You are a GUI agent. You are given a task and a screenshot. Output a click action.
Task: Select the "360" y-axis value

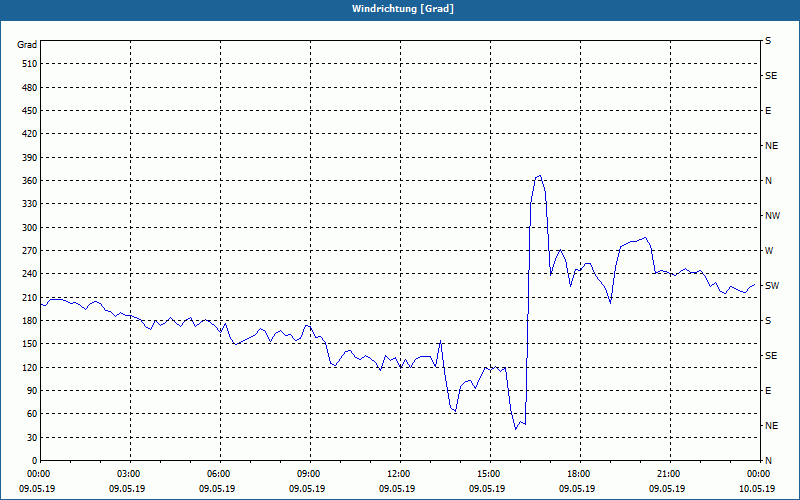pyautogui.click(x=30, y=181)
